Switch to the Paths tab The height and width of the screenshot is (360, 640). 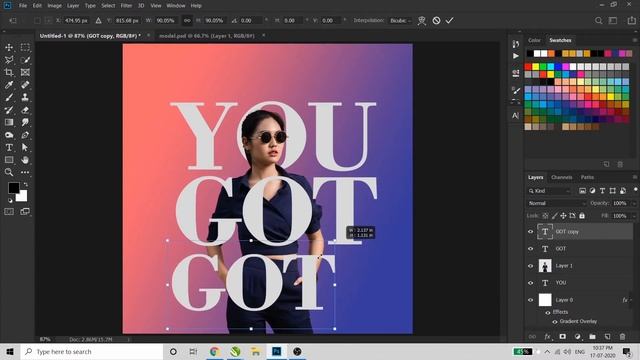(587, 177)
